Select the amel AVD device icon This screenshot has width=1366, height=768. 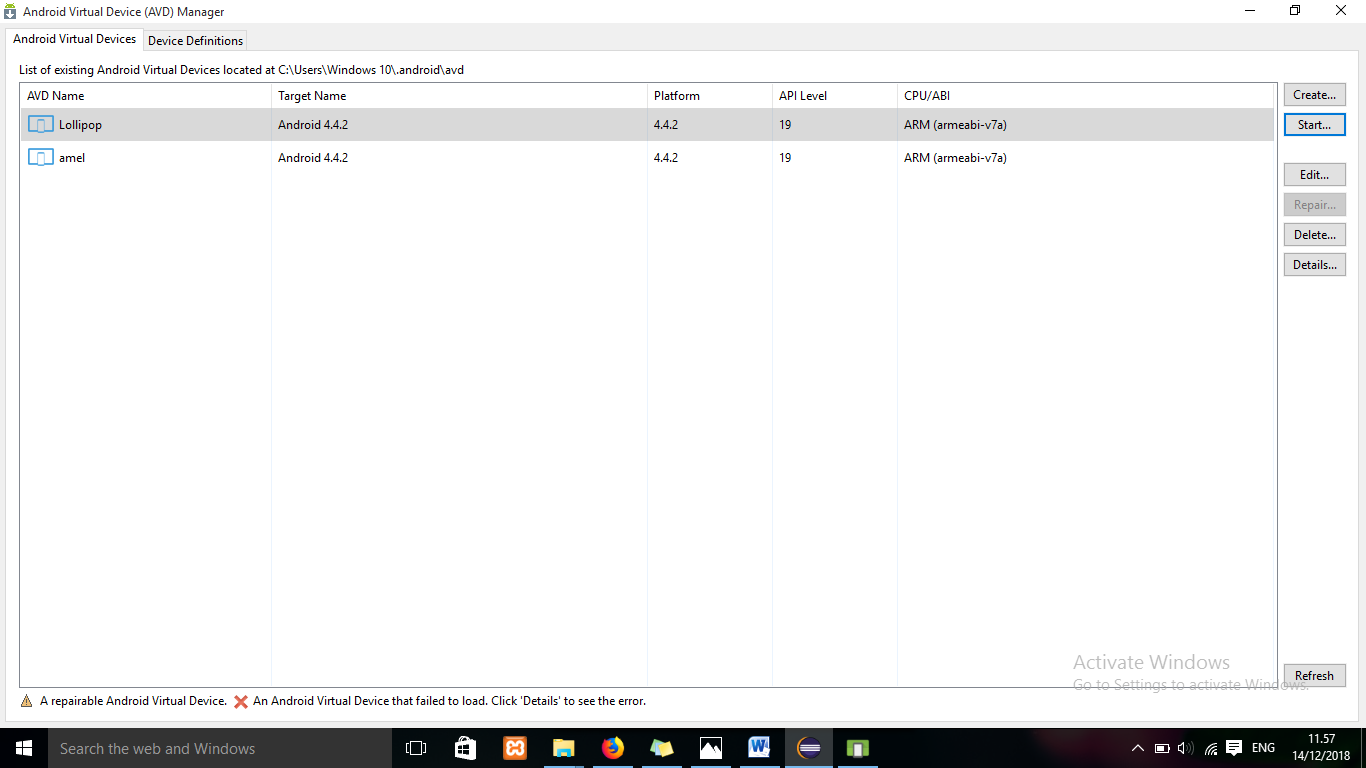(x=40, y=157)
